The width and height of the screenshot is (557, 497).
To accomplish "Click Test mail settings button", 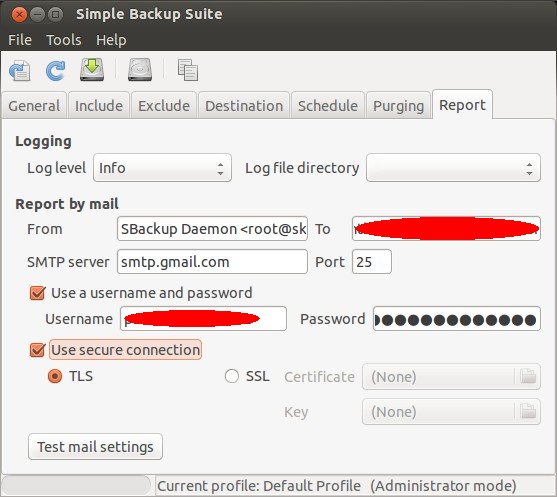I will pos(96,447).
